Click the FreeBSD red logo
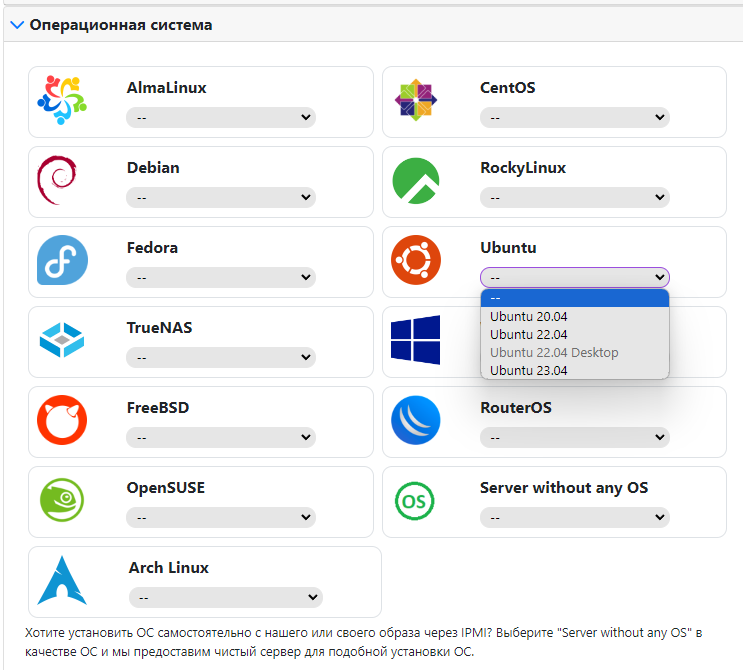This screenshot has height=670, width=743. click(62, 420)
